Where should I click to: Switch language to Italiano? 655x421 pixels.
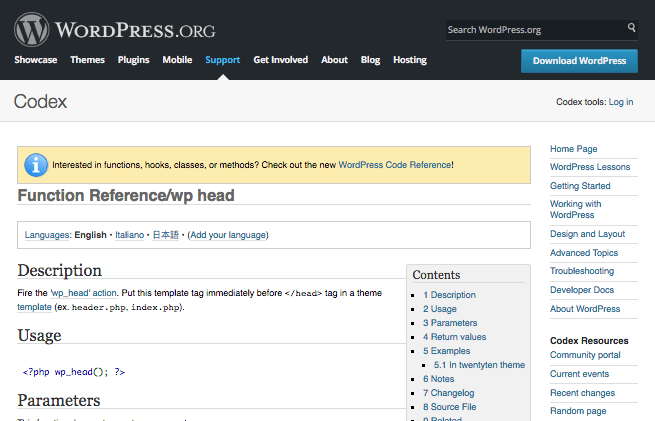point(129,235)
